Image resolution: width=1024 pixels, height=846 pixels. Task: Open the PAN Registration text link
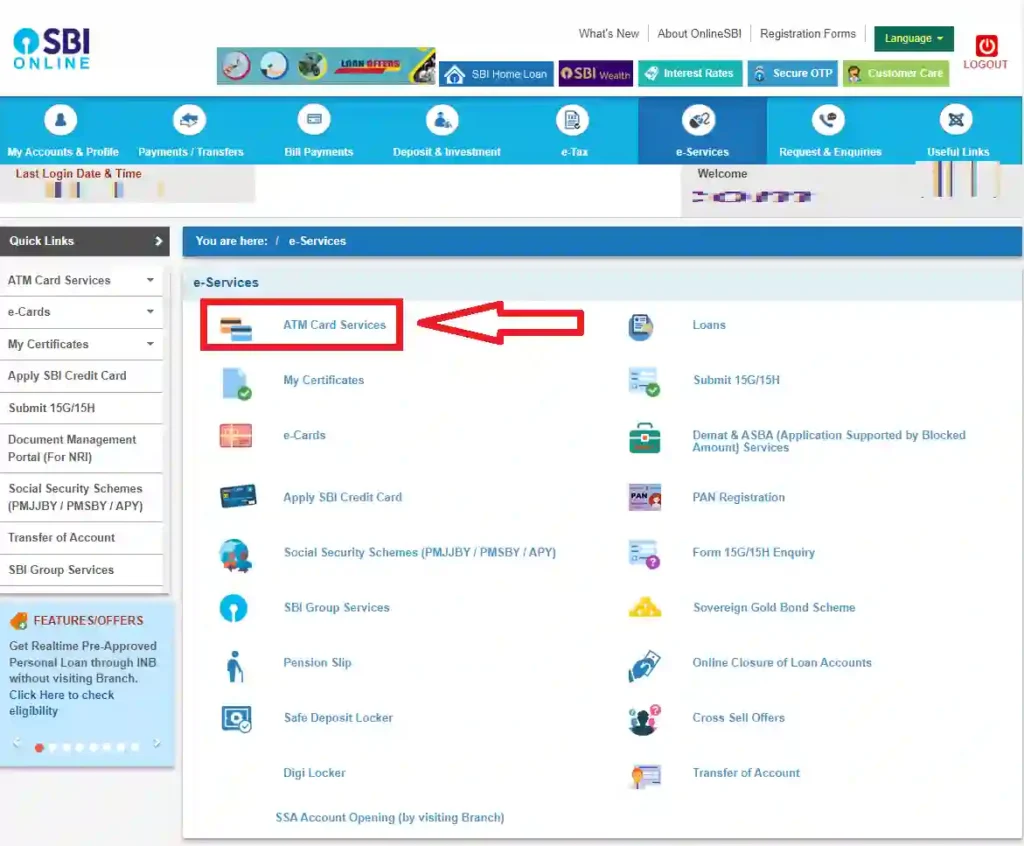[739, 497]
